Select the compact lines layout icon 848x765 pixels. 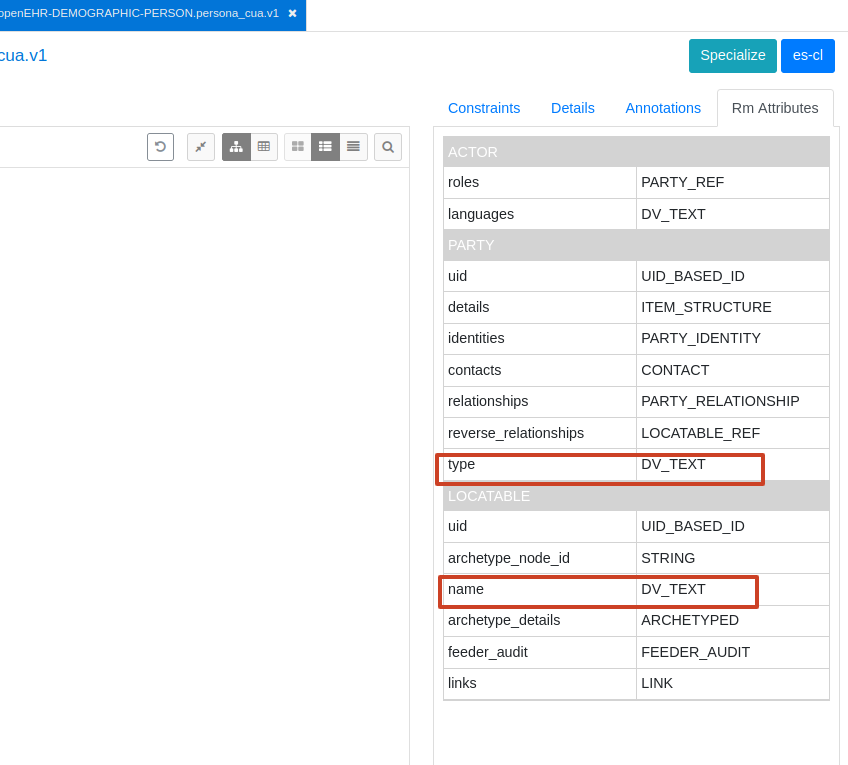click(353, 147)
